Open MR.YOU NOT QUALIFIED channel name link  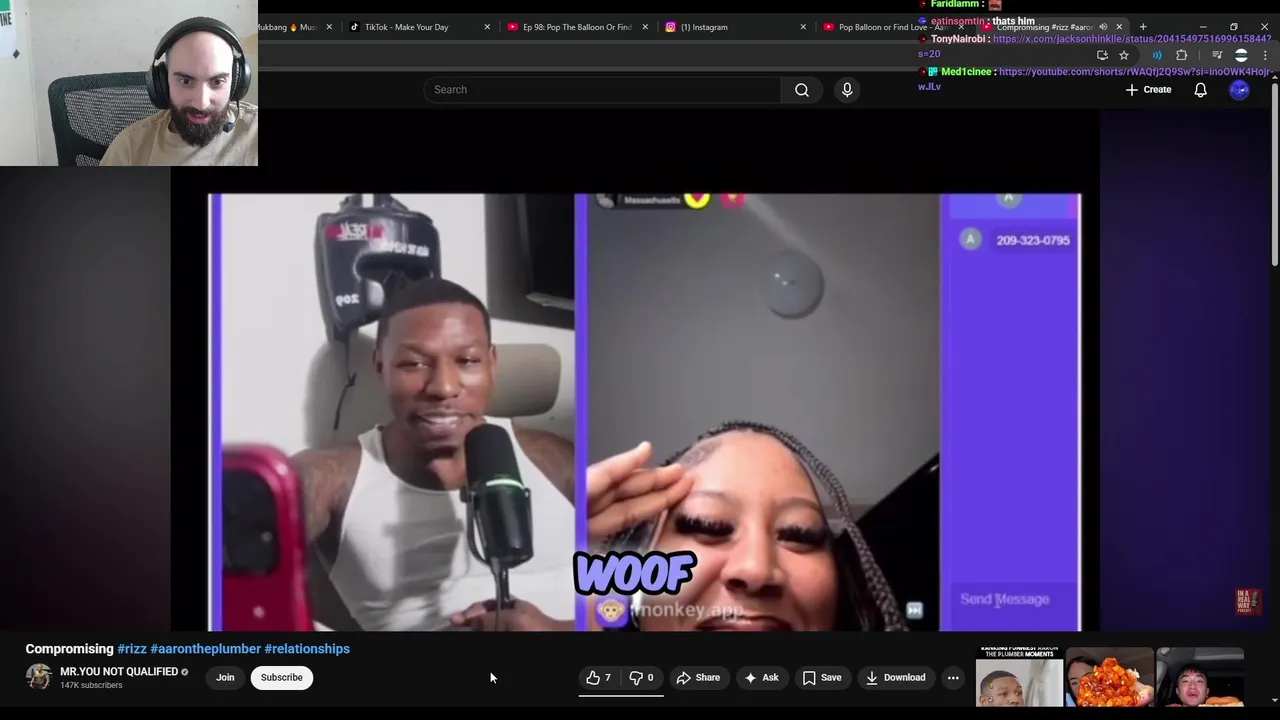click(x=119, y=672)
